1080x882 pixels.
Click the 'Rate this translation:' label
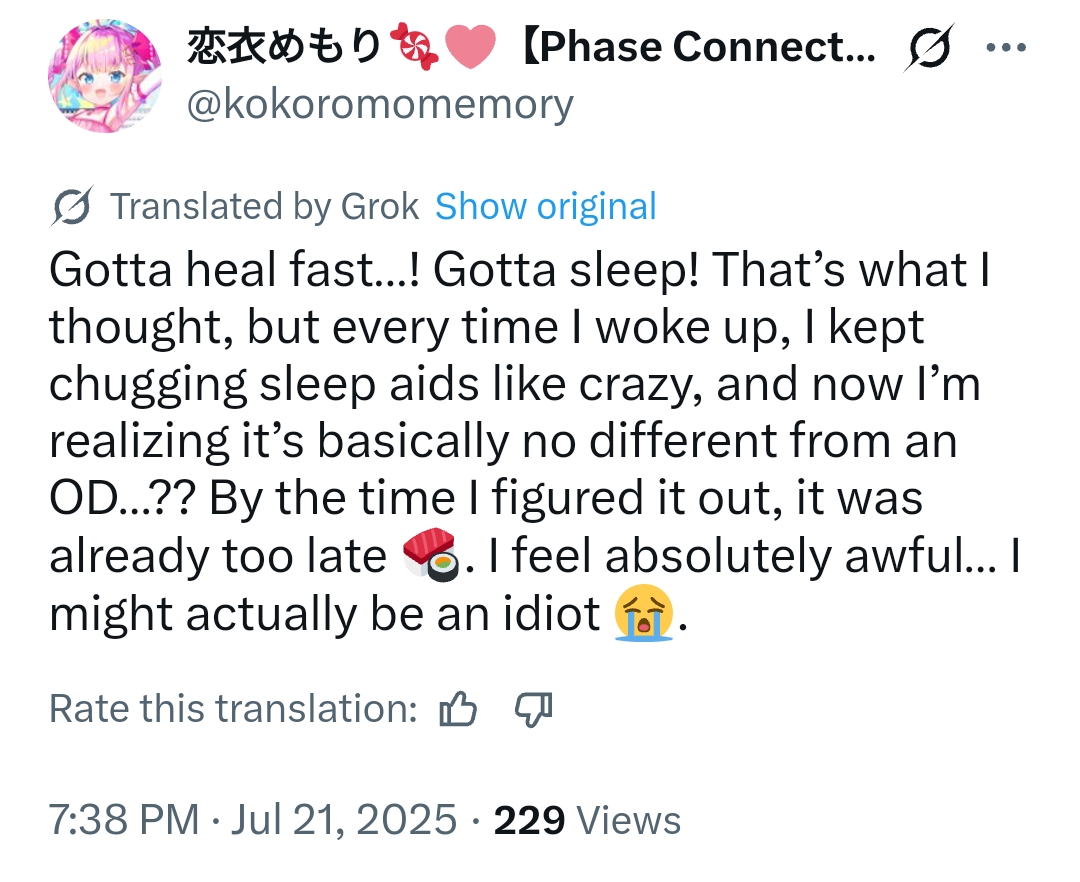coord(233,710)
